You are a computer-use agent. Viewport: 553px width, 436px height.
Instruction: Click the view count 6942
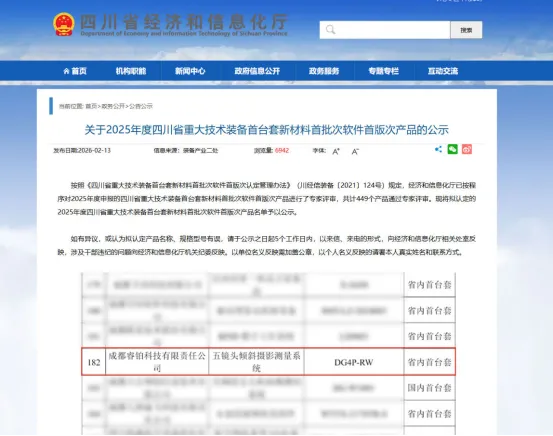(282, 151)
